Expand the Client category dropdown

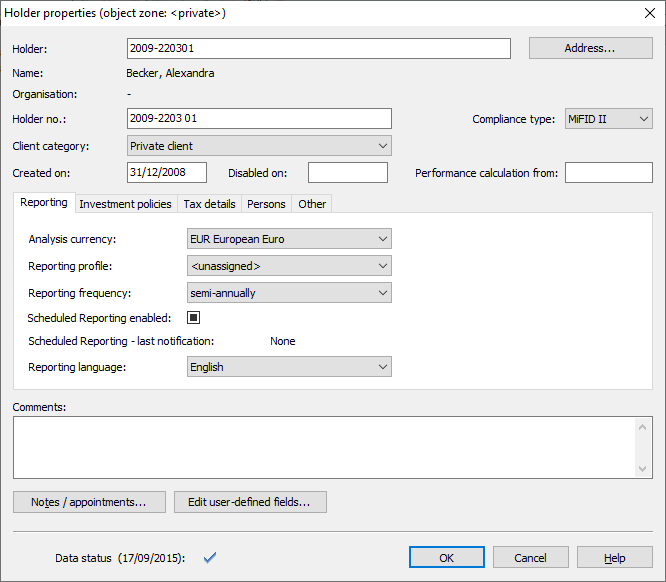(x=259, y=146)
